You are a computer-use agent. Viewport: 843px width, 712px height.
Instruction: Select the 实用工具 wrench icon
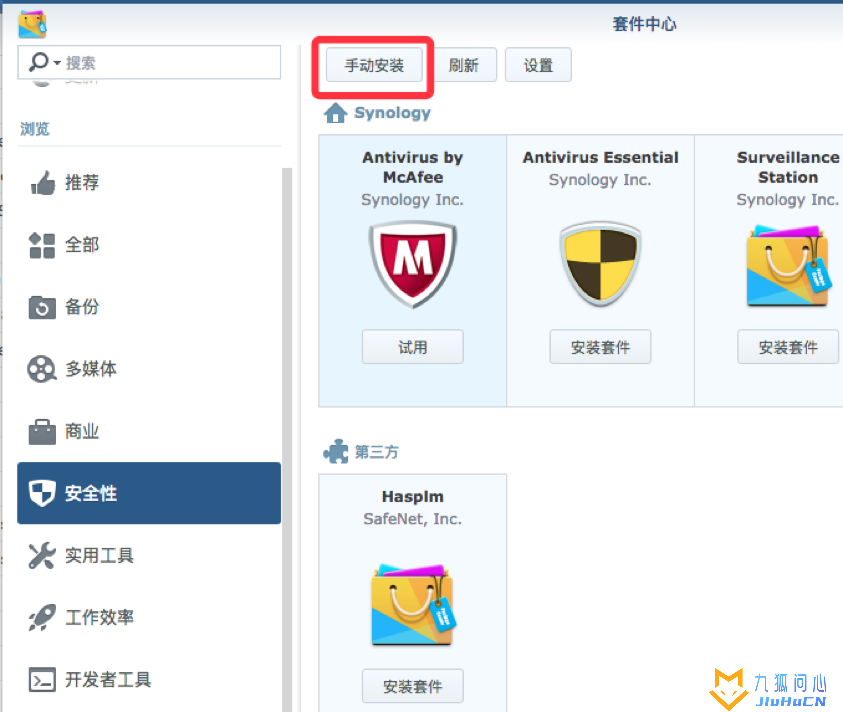pyautogui.click(x=42, y=556)
